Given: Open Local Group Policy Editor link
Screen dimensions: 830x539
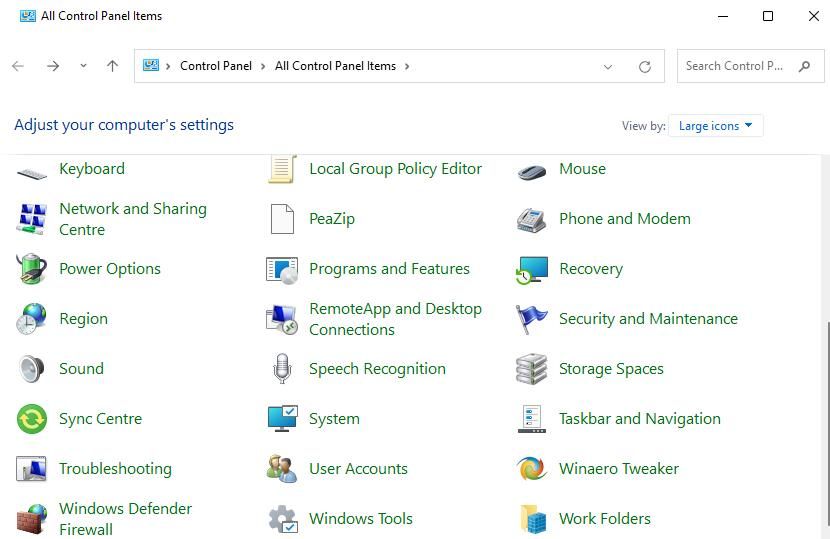Looking at the screenshot, I should pyautogui.click(x=395, y=169).
